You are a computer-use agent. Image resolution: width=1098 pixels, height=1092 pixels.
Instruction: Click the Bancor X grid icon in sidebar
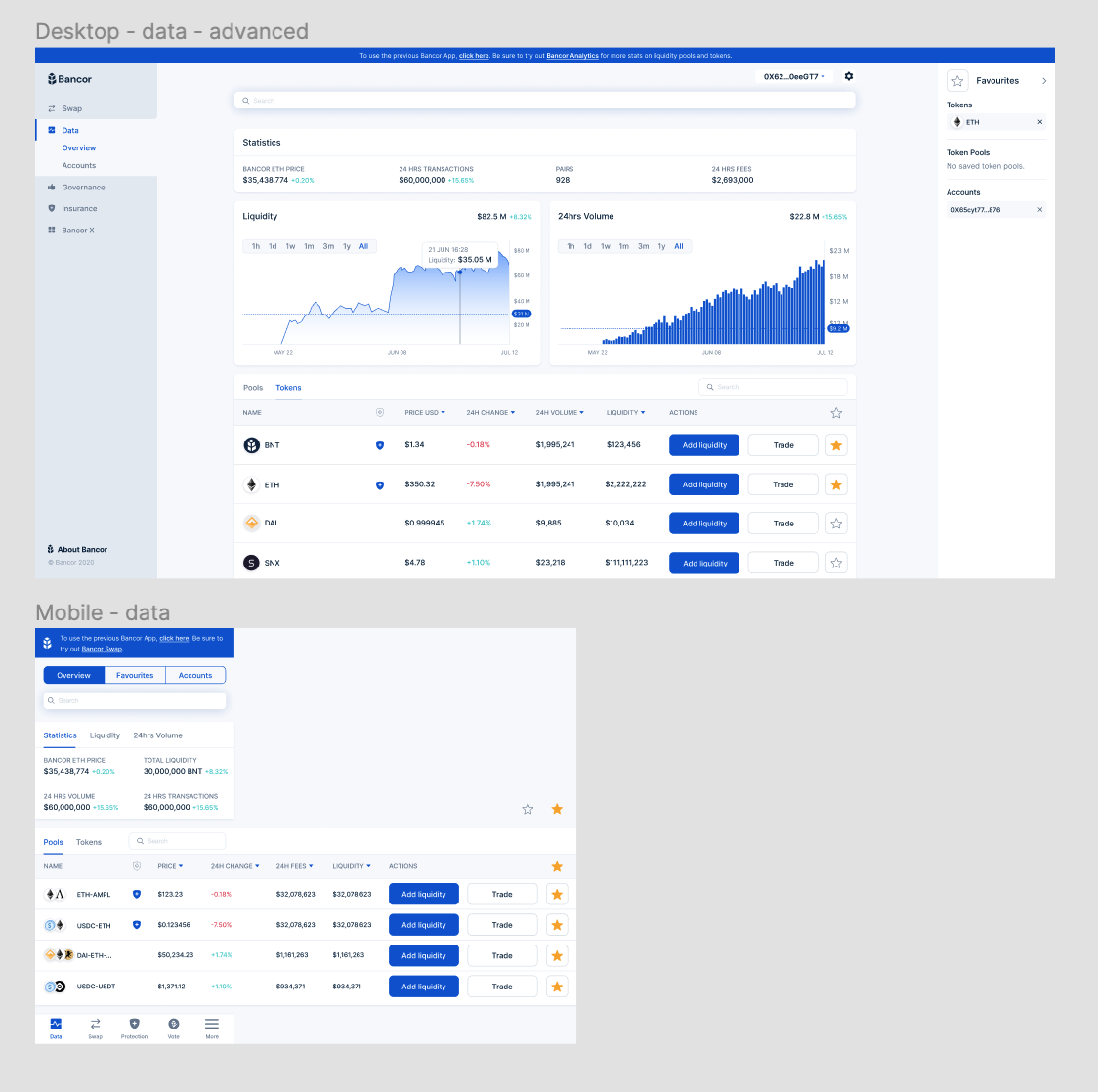click(51, 230)
